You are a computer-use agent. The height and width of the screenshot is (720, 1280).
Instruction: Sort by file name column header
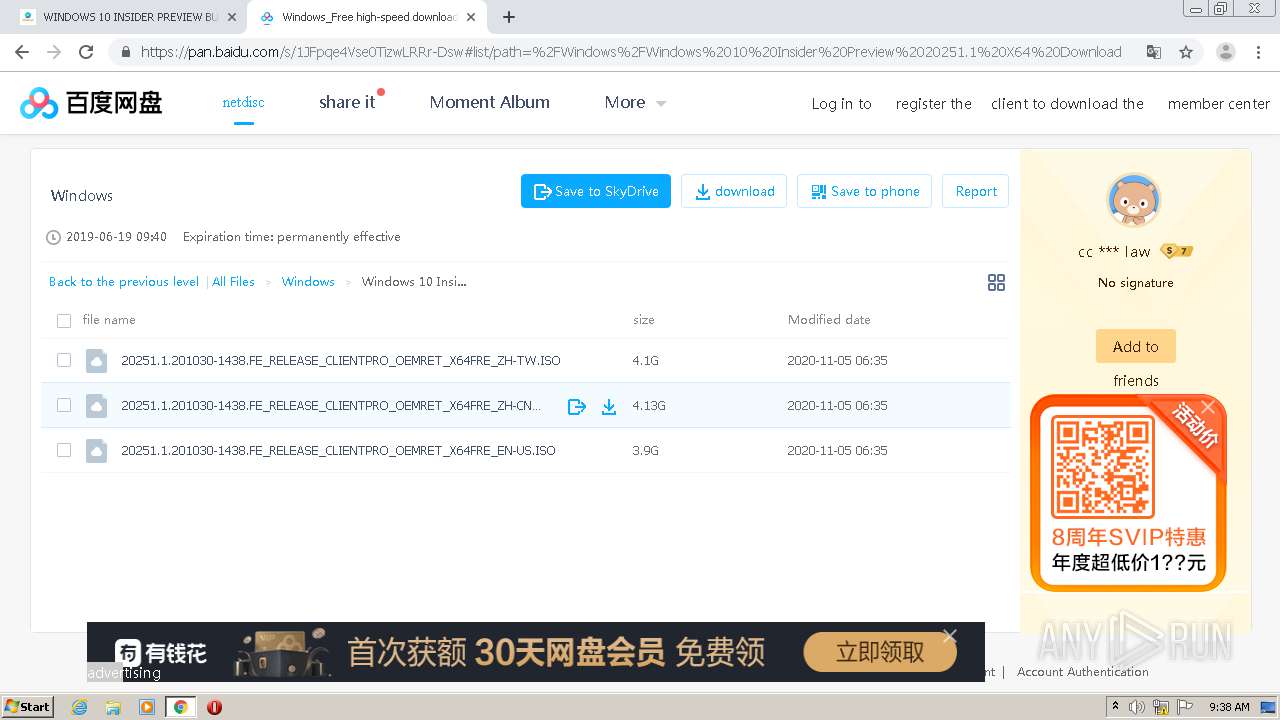pyautogui.click(x=109, y=320)
